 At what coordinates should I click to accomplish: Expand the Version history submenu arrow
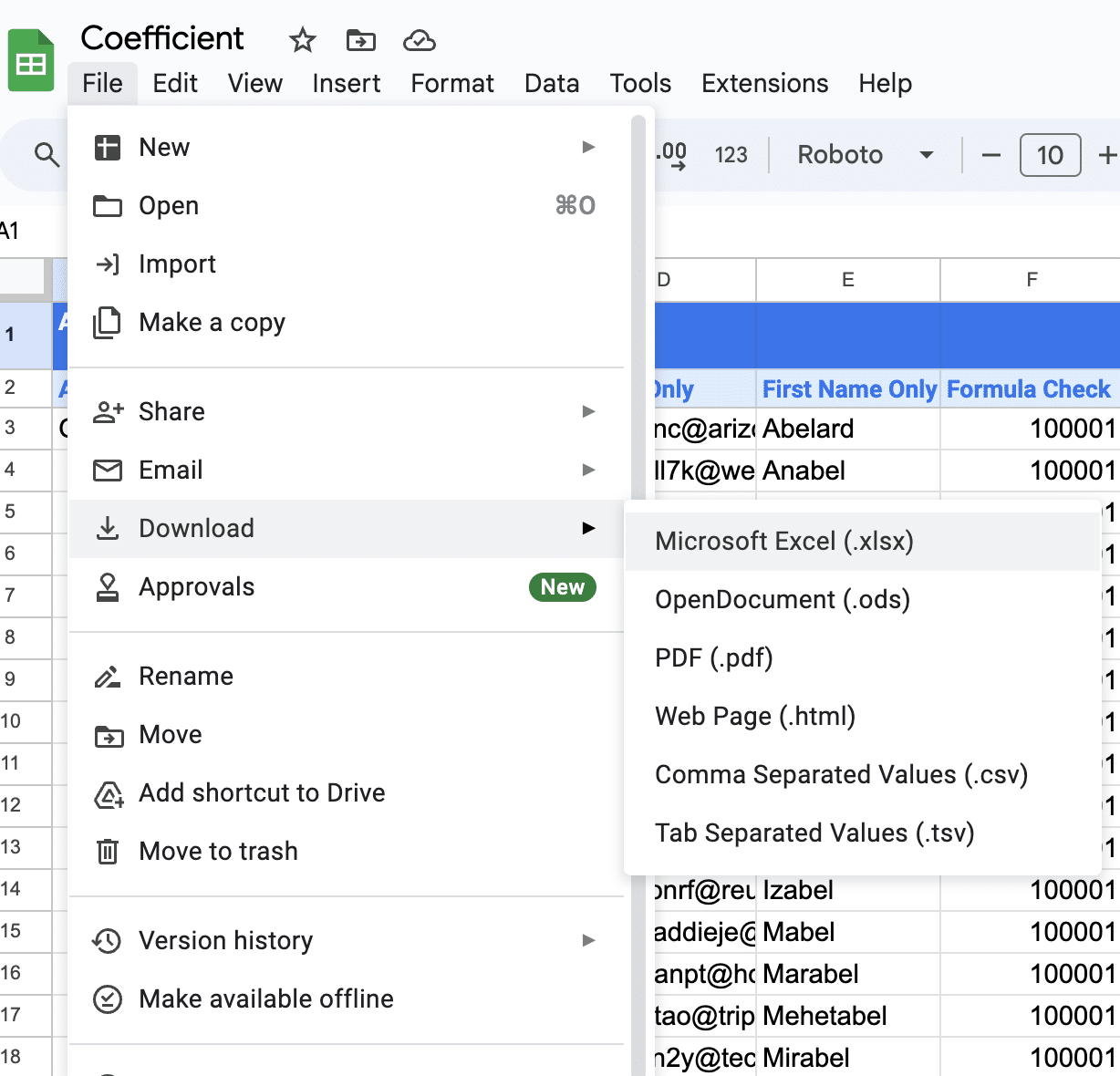pos(588,940)
